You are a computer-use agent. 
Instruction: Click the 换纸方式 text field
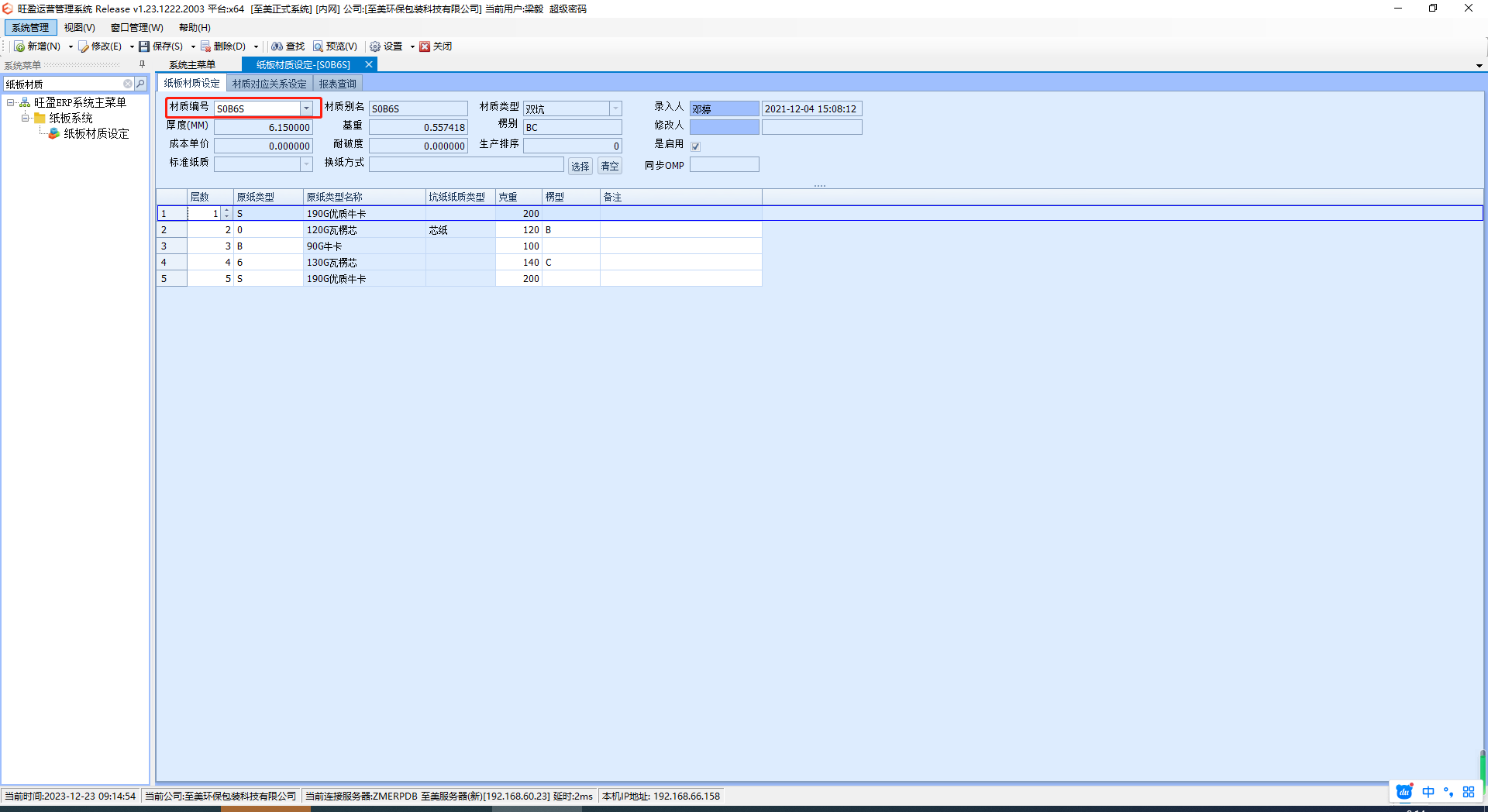467,164
